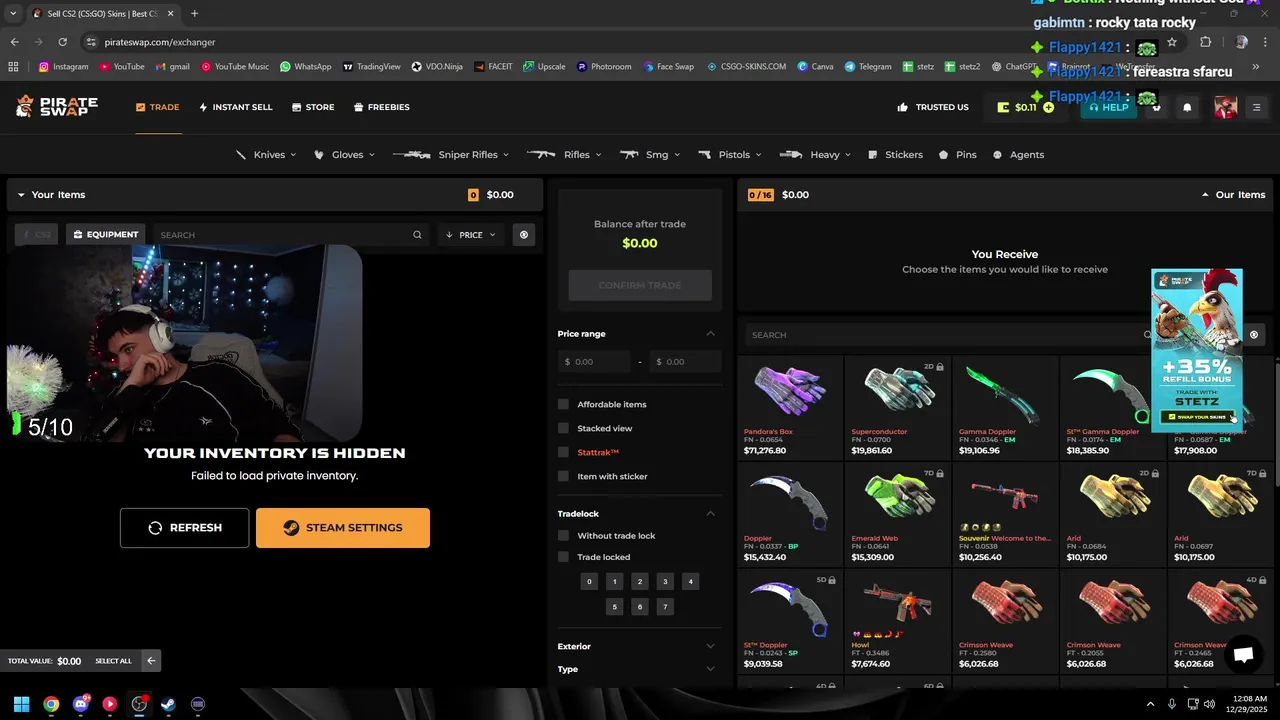Tick the Stattrak™ checkbox
The image size is (1280, 720).
click(563, 452)
